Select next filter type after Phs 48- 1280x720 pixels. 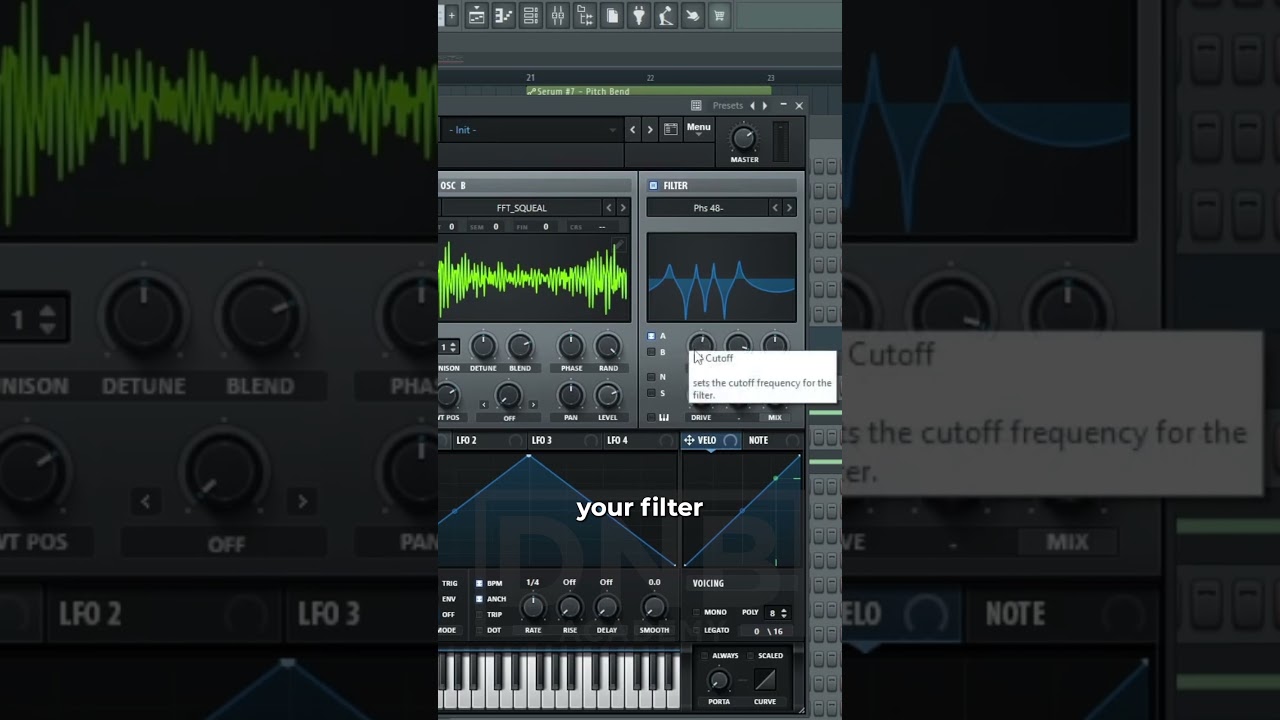(x=789, y=208)
